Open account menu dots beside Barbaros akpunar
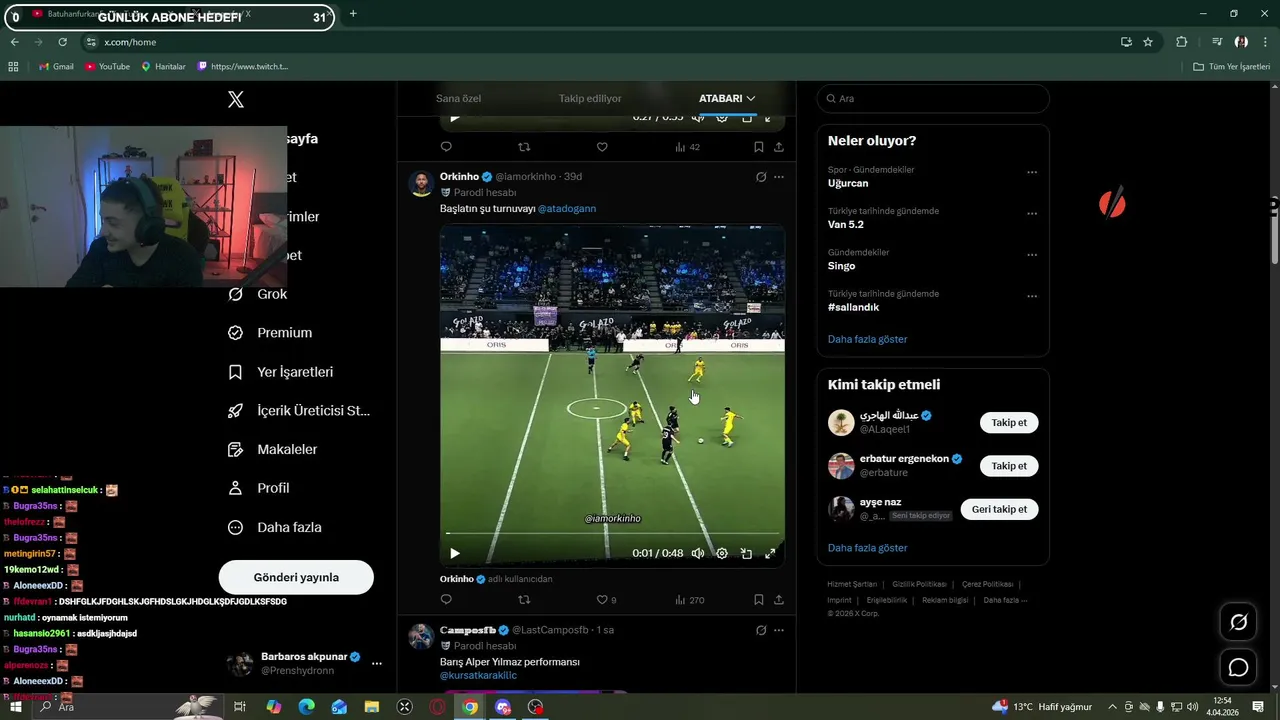 click(377, 663)
